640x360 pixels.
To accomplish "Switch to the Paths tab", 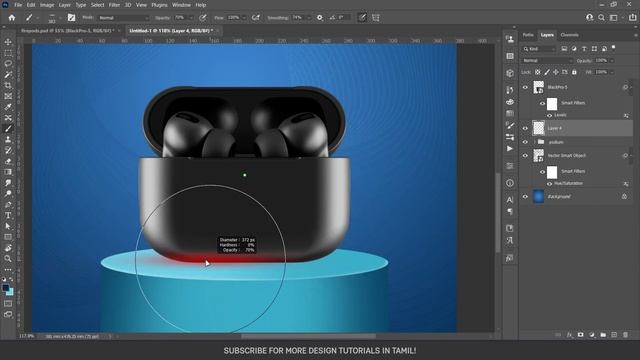I will pos(528,35).
